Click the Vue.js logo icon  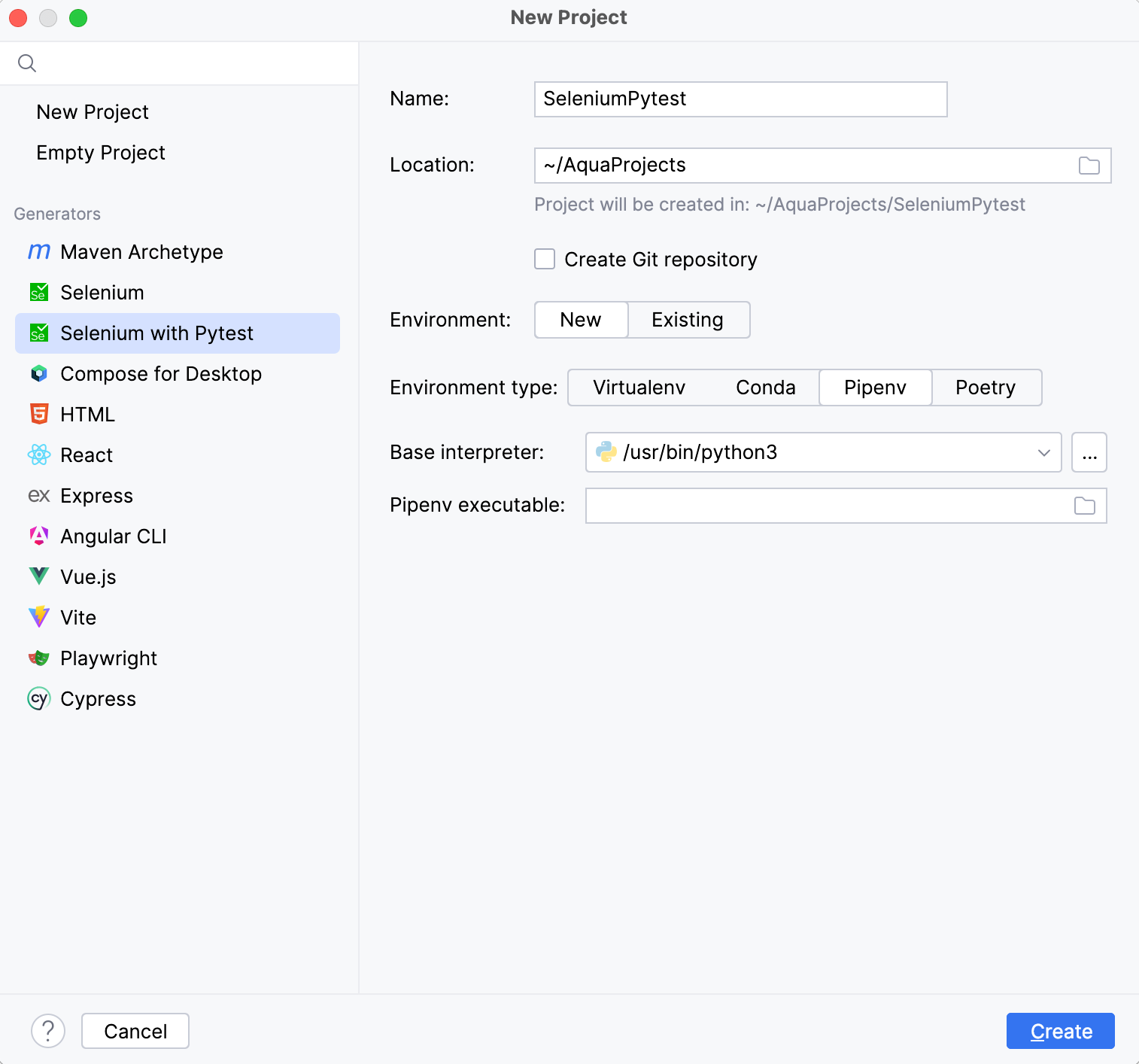[38, 577]
